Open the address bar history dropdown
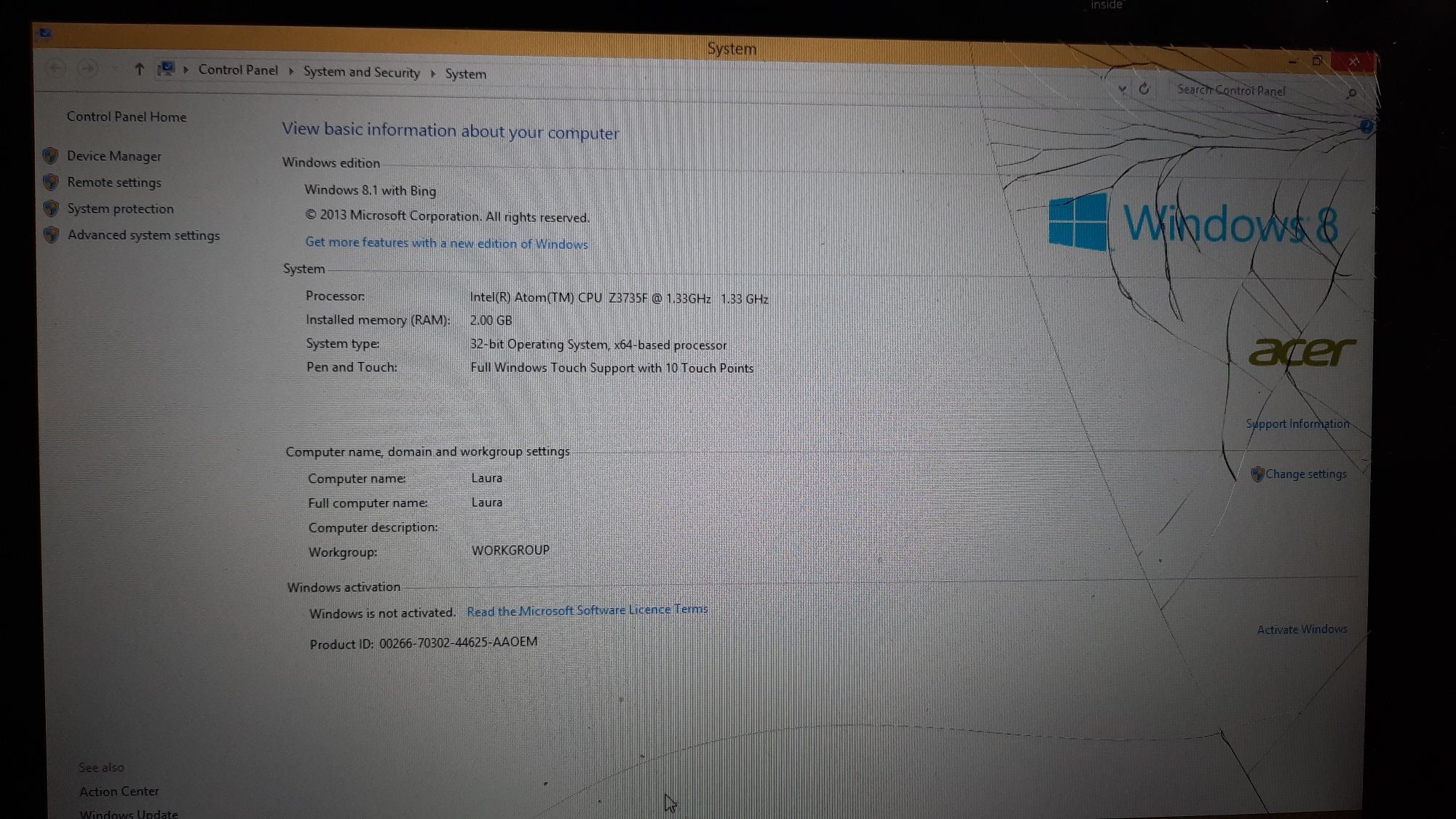 [1122, 90]
